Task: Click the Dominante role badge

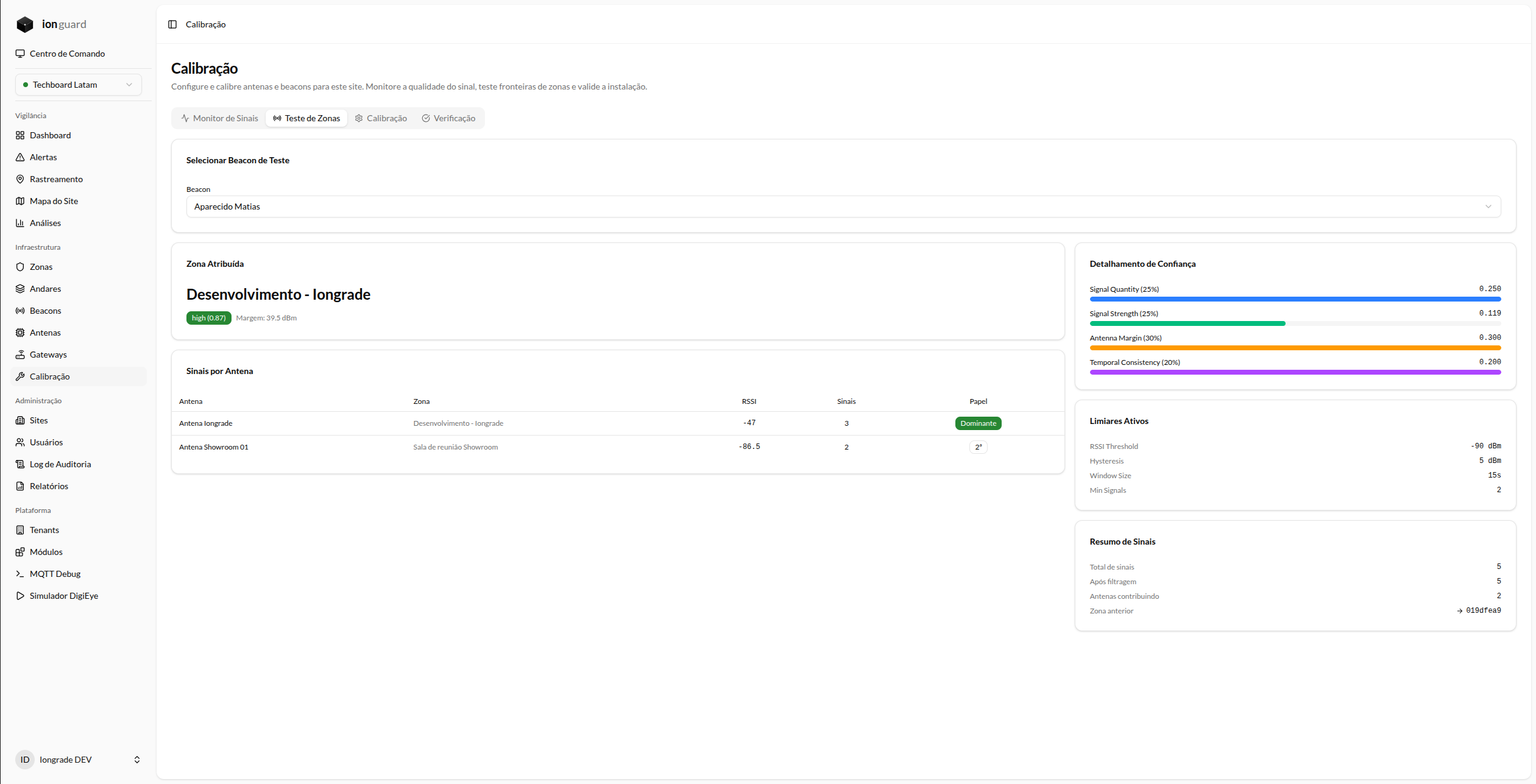Action: point(978,423)
